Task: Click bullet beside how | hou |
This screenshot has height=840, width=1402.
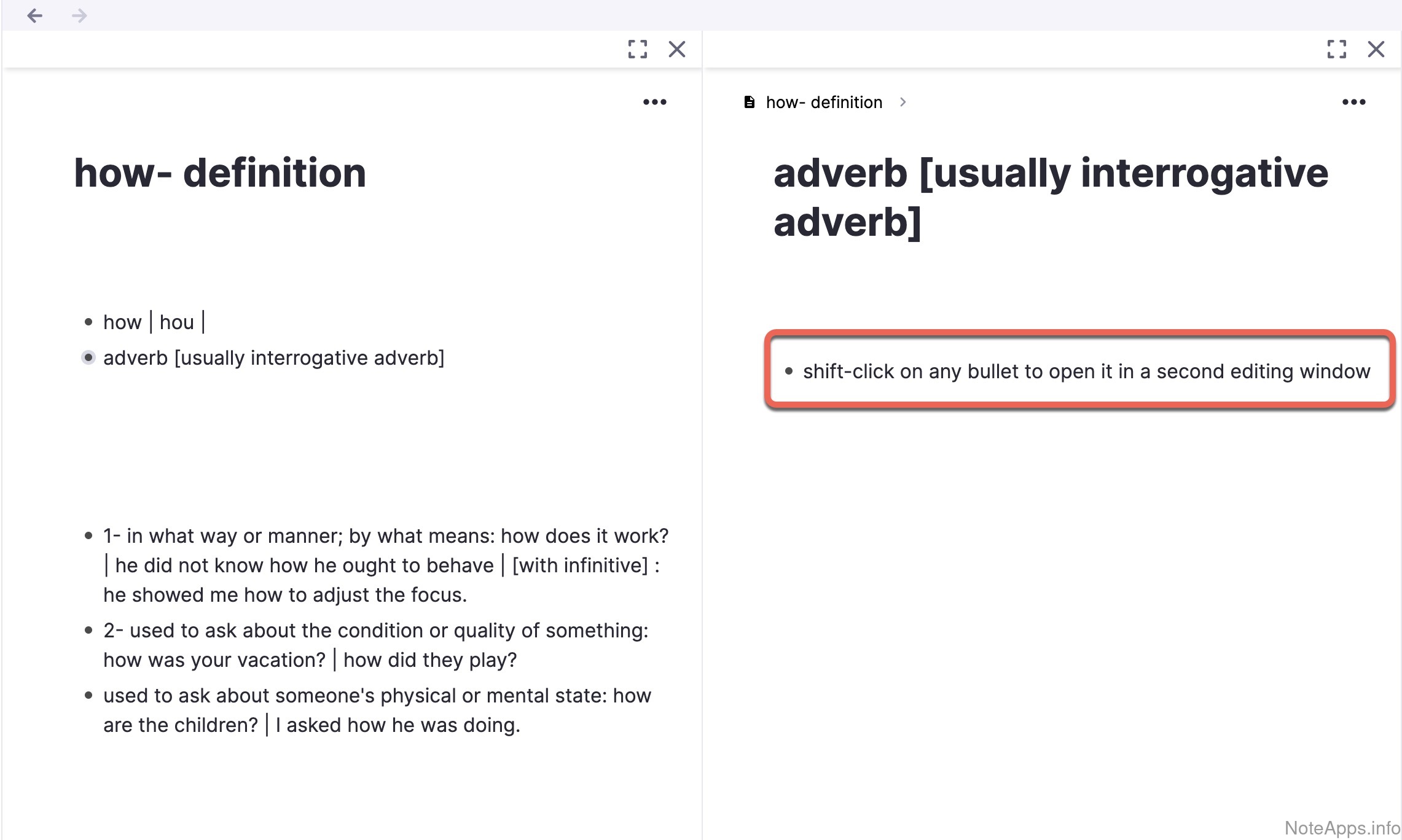Action: [88, 322]
